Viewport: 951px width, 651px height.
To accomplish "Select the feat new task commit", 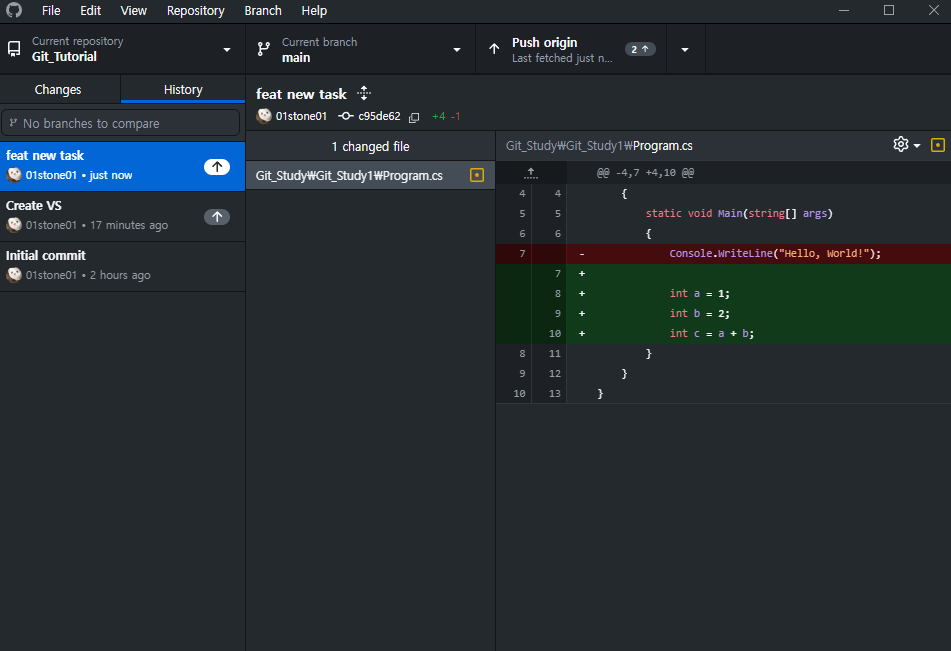I will pyautogui.click(x=123, y=166).
